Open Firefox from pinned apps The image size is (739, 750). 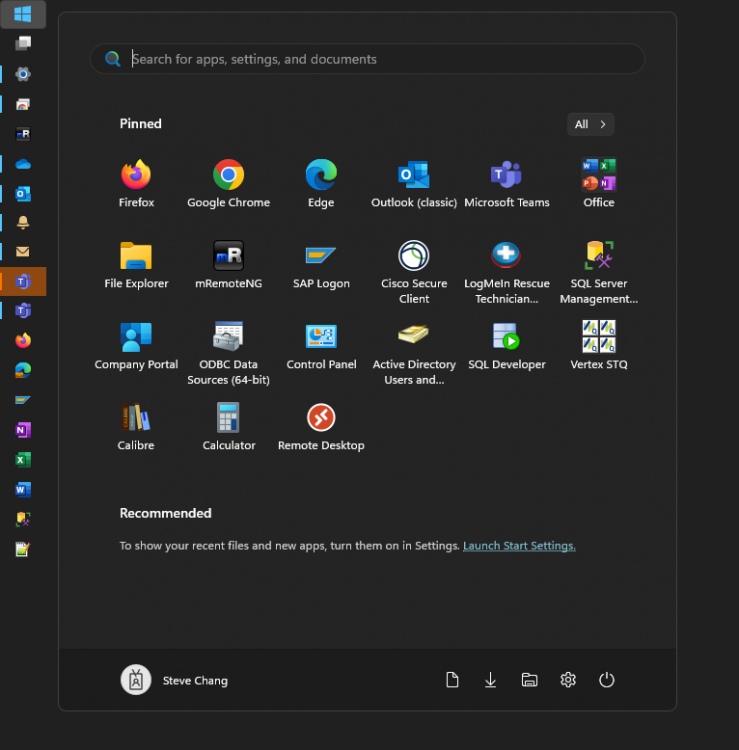(136, 176)
